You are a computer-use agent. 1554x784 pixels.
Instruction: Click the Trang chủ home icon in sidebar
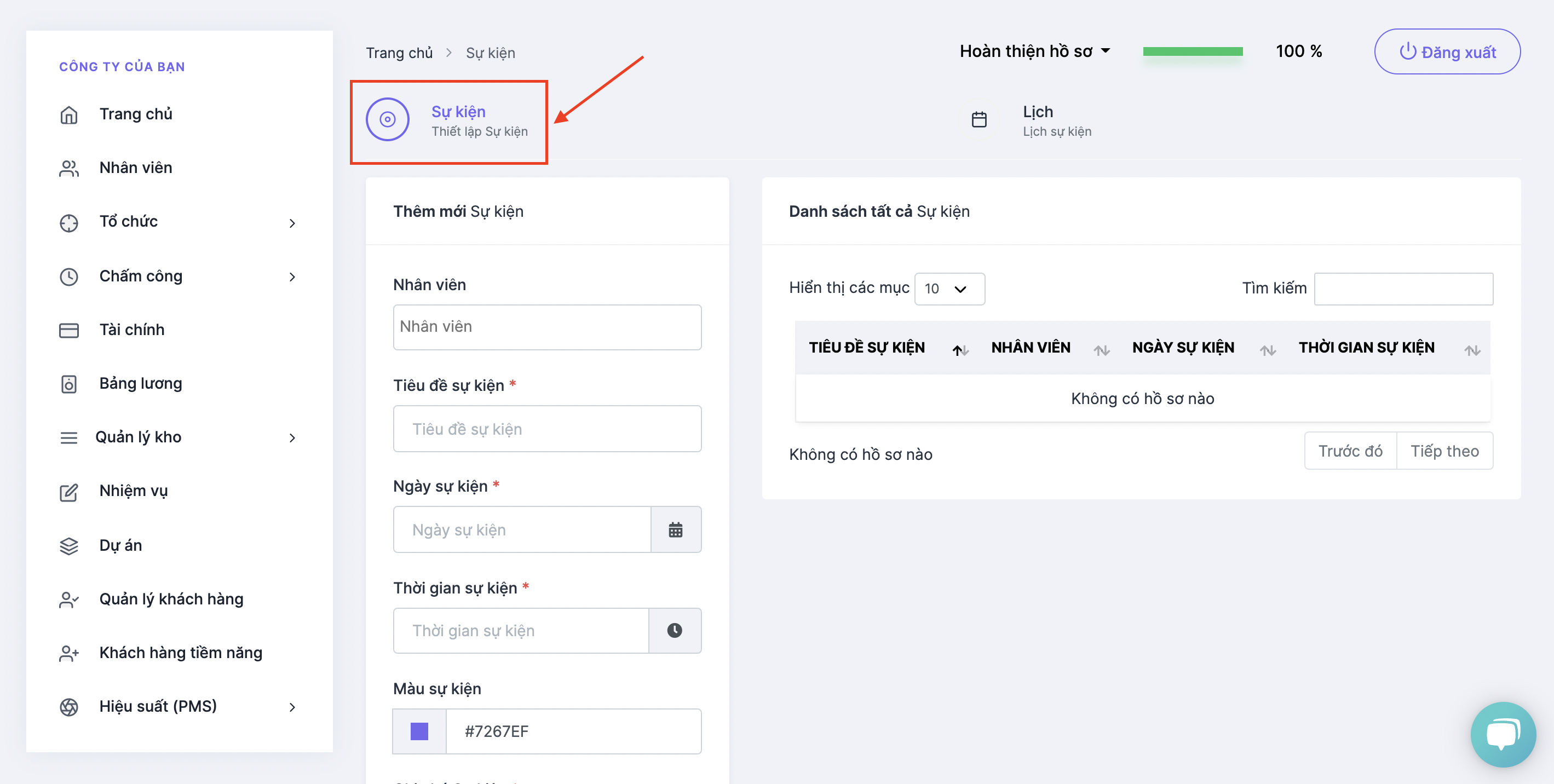69,114
